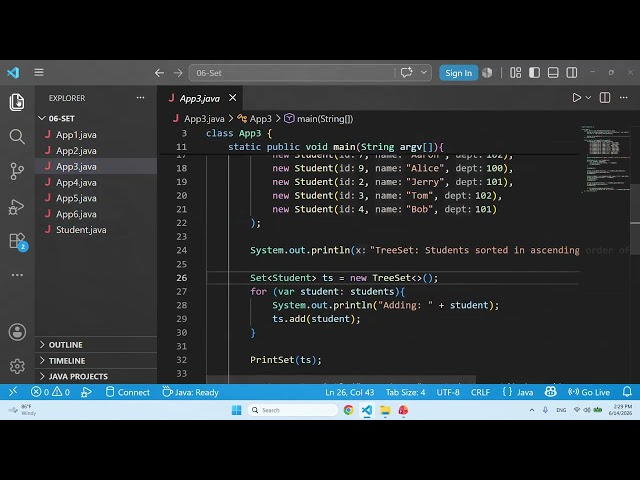Open Google Chrome from the taskbar
Image resolution: width=640 pixels, height=480 pixels.
tap(349, 410)
